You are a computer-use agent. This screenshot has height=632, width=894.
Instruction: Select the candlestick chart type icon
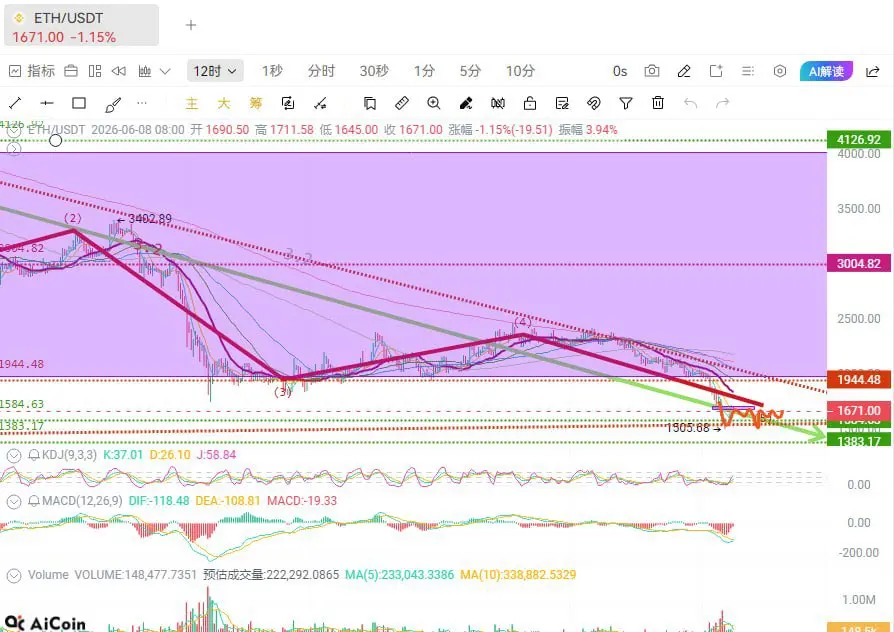coord(145,71)
